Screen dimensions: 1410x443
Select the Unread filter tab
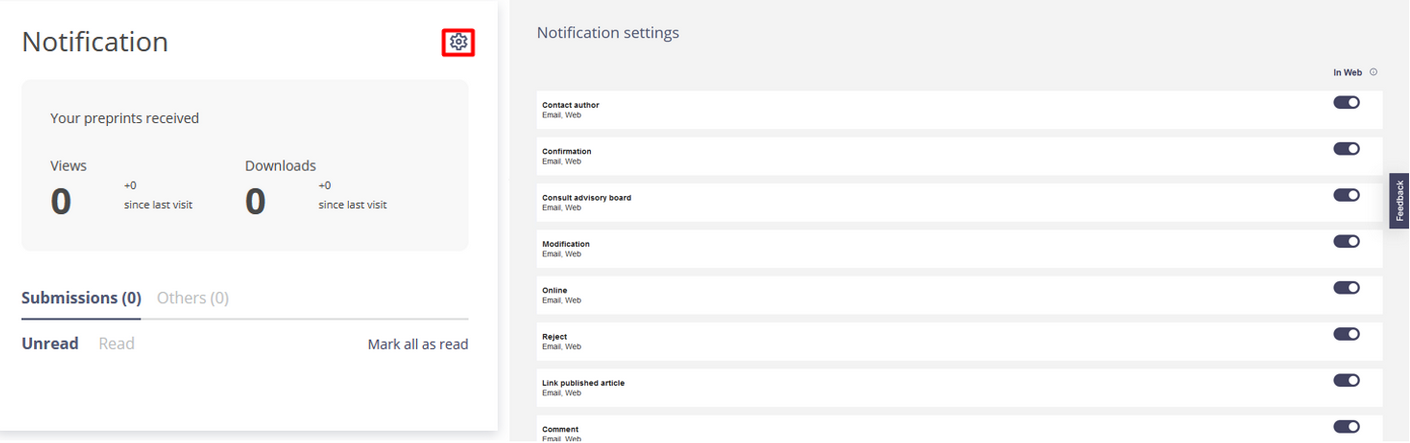tap(50, 344)
